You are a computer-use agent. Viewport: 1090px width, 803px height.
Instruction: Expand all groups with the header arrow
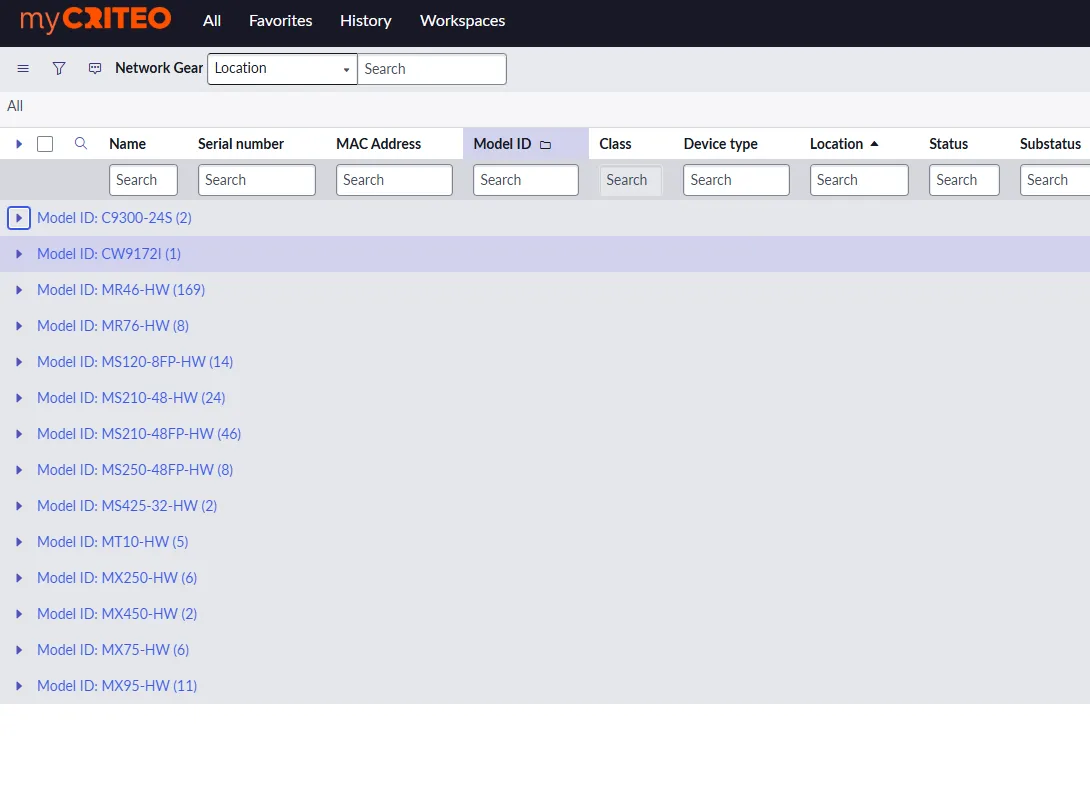(x=19, y=144)
